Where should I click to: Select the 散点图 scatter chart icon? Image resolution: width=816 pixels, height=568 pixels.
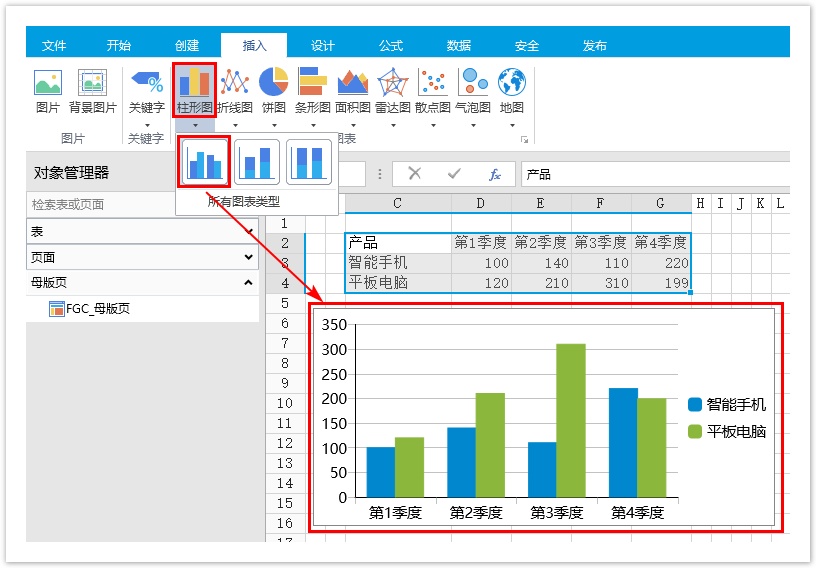click(x=433, y=82)
